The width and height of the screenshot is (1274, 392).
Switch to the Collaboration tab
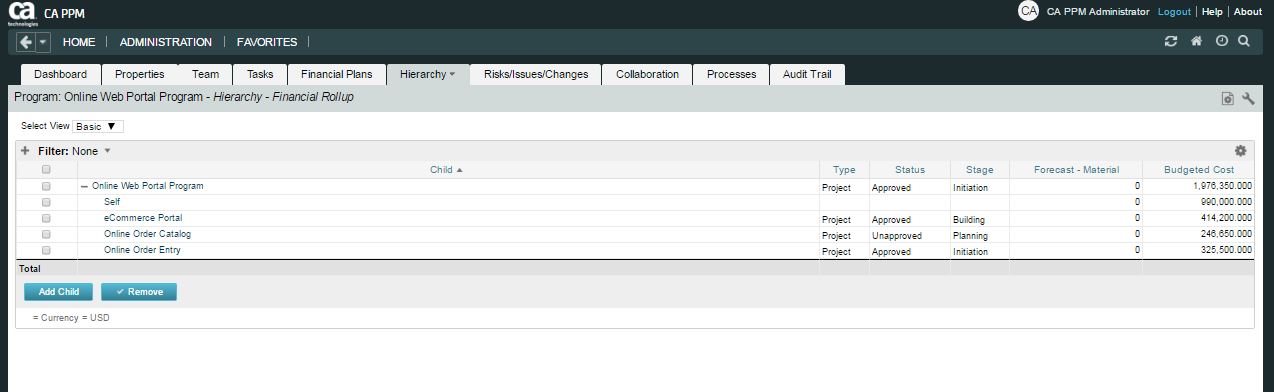(x=647, y=74)
